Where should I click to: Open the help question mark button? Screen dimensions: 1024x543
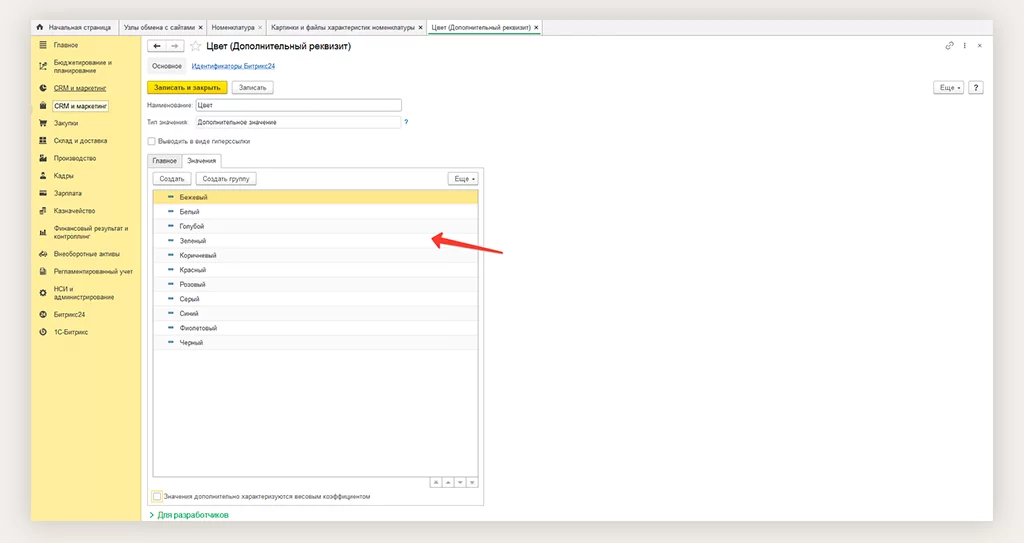point(976,88)
